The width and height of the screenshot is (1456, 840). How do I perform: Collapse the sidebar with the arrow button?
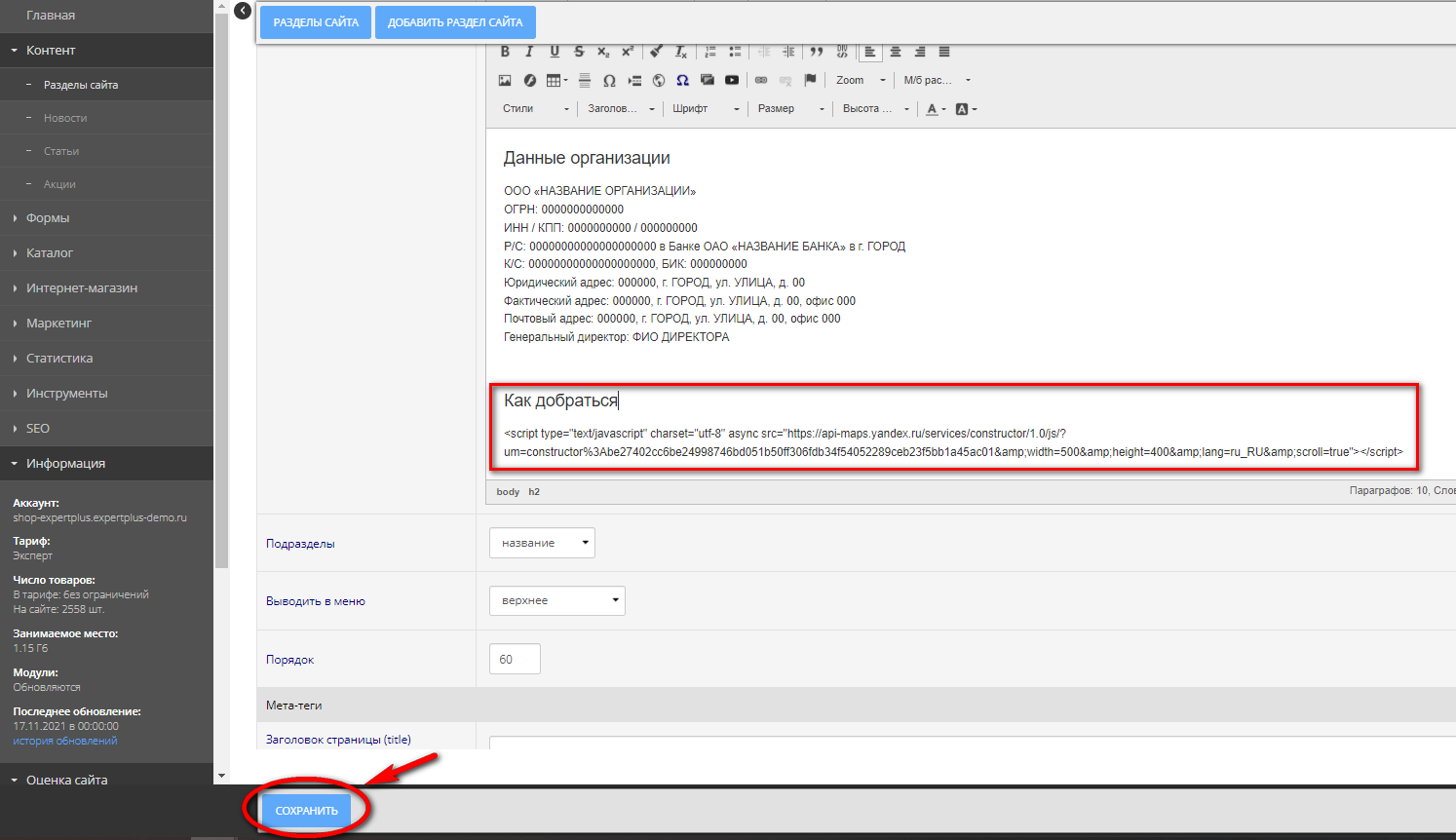243,11
